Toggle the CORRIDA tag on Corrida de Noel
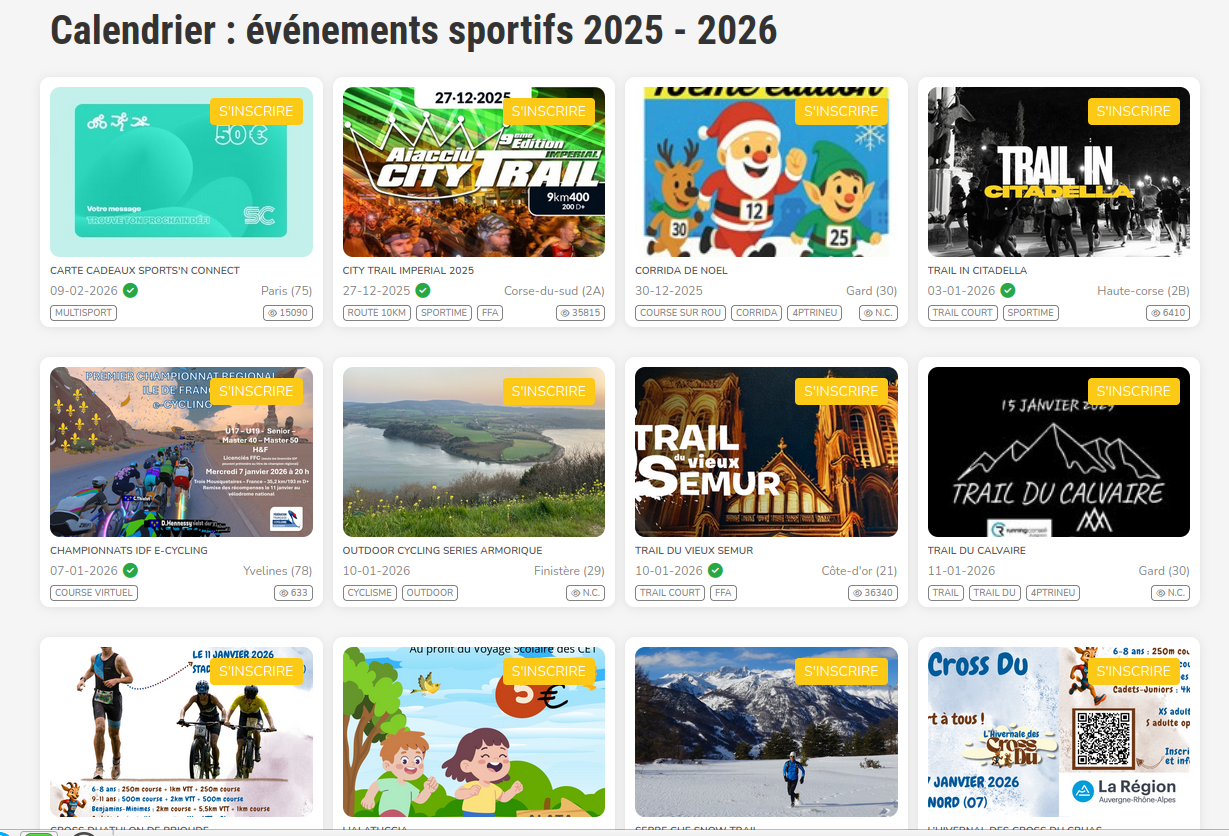This screenshot has width=1229, height=836. click(756, 312)
